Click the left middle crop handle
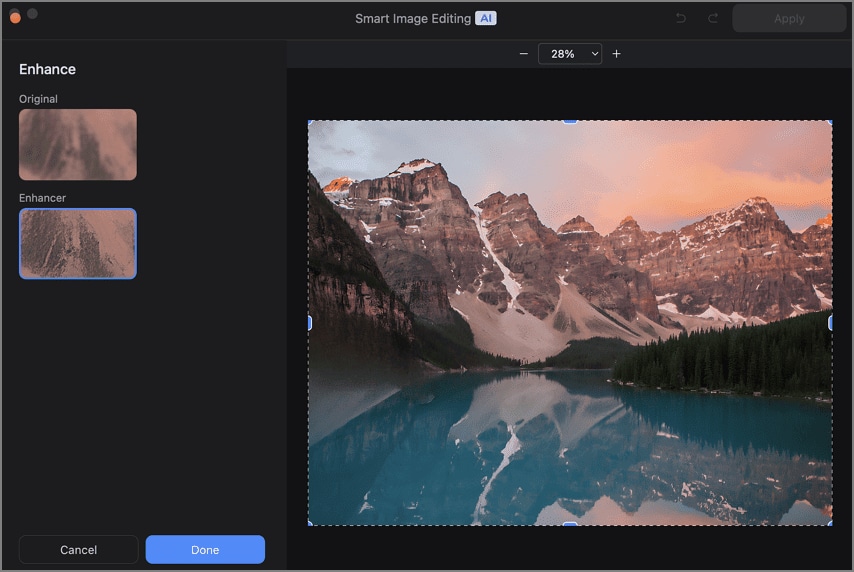 [x=309, y=323]
